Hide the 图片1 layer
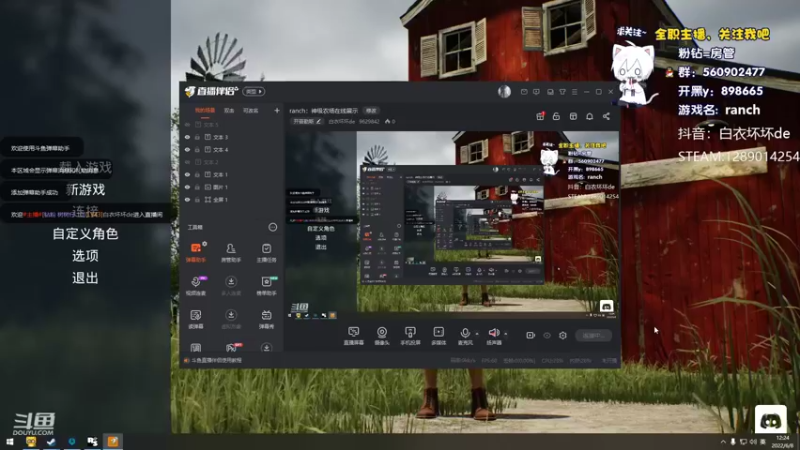 pyautogui.click(x=187, y=187)
